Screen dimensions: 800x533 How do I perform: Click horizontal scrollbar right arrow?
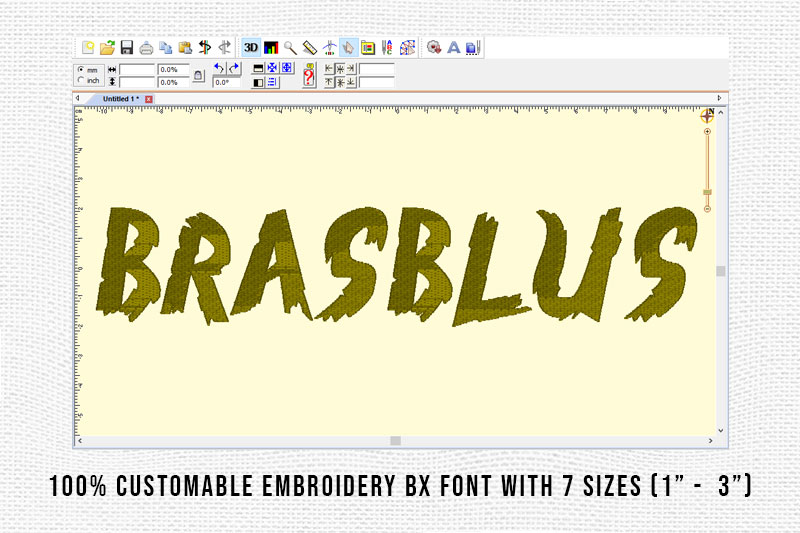click(x=710, y=441)
